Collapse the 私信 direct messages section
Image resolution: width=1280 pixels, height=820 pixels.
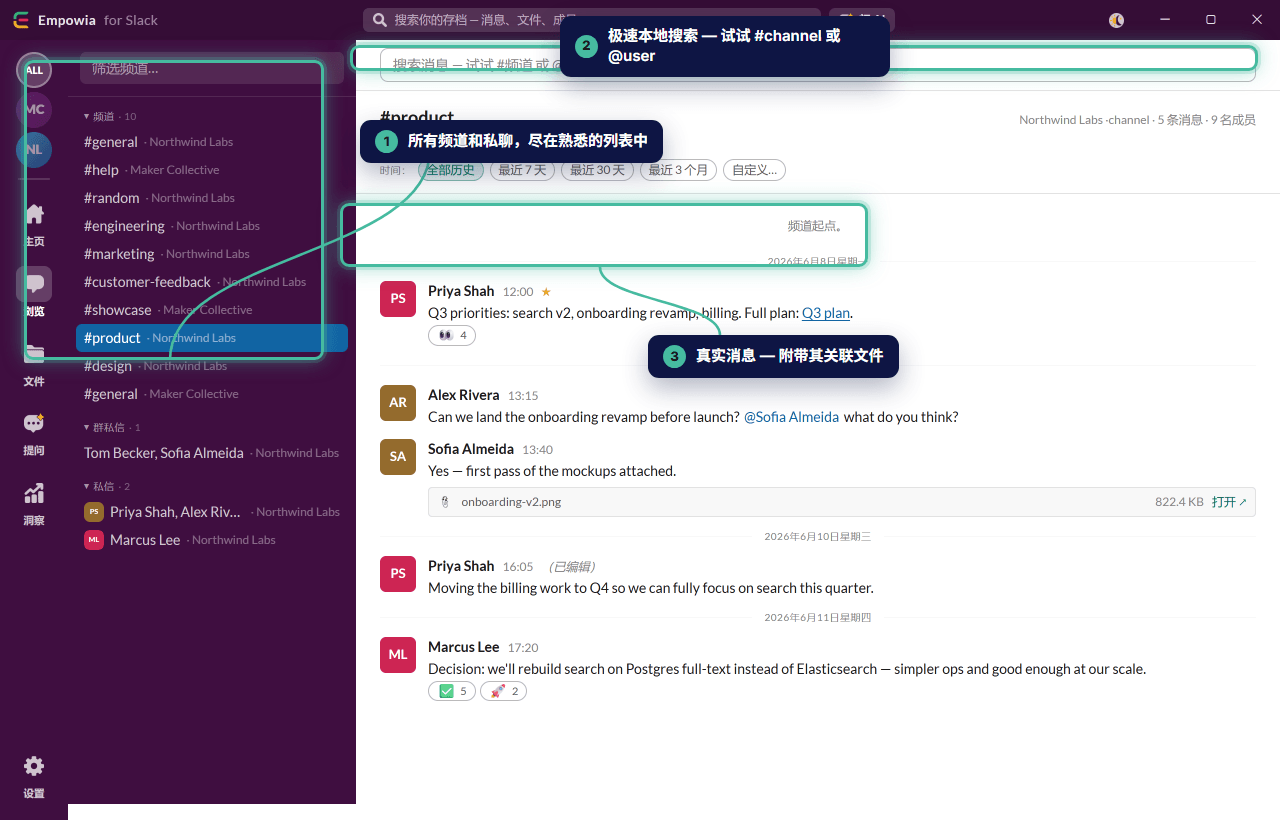click(x=106, y=487)
